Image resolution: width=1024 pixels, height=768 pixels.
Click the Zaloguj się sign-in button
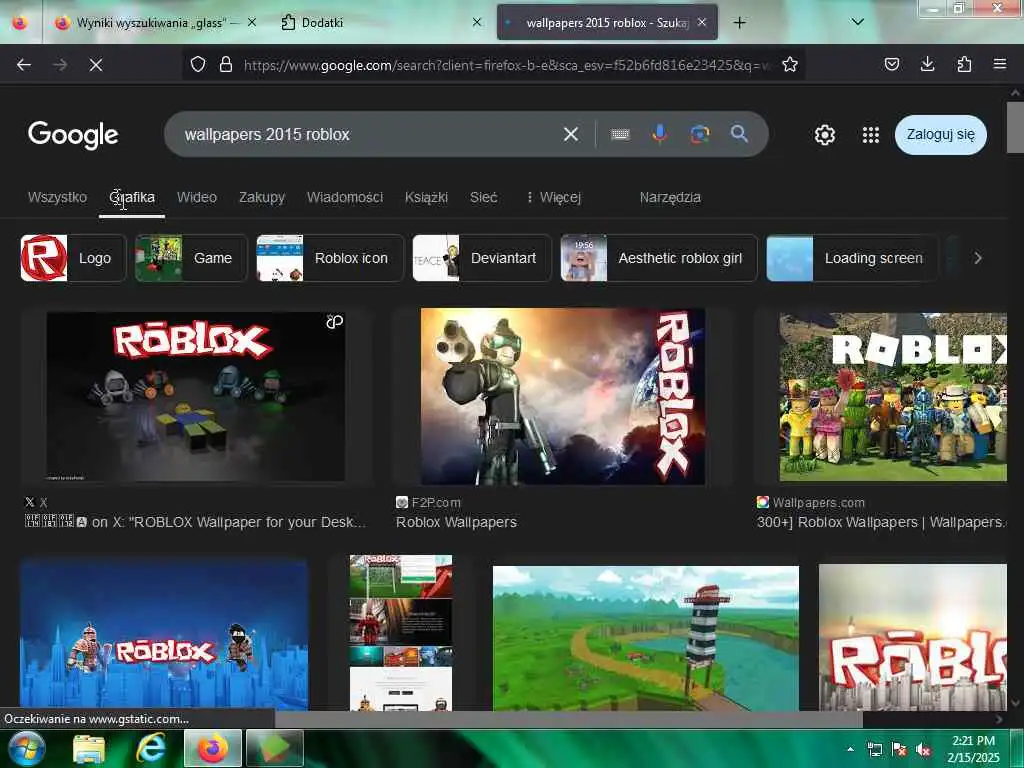[940, 135]
